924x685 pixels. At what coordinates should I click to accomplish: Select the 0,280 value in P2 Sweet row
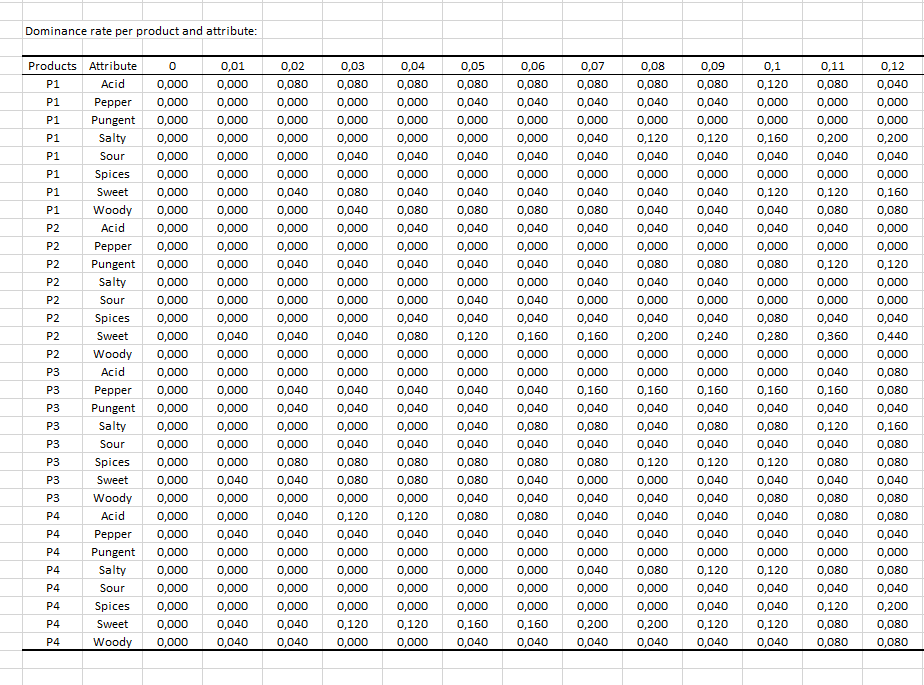tap(772, 336)
